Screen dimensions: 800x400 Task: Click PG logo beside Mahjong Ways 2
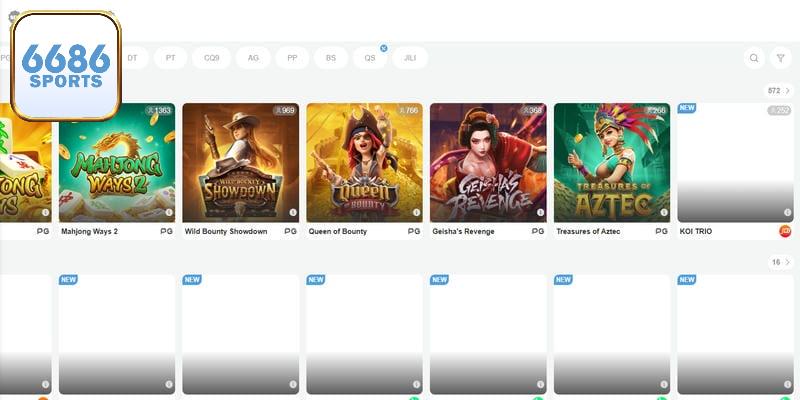(x=166, y=231)
